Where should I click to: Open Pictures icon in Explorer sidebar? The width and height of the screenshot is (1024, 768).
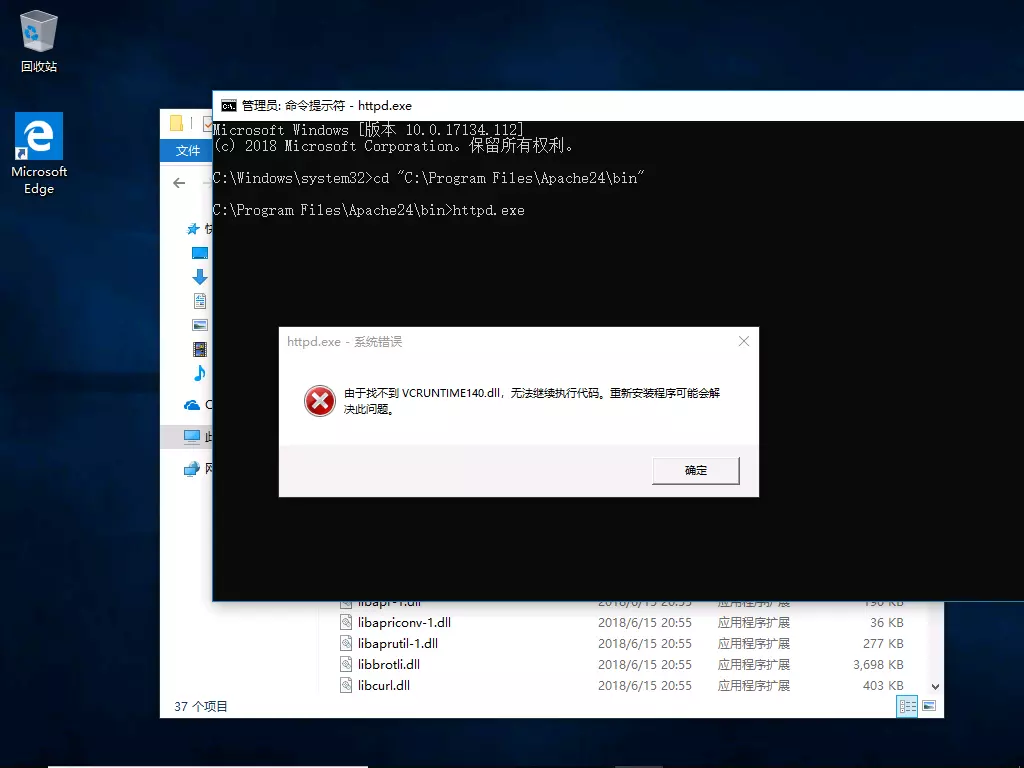200,325
